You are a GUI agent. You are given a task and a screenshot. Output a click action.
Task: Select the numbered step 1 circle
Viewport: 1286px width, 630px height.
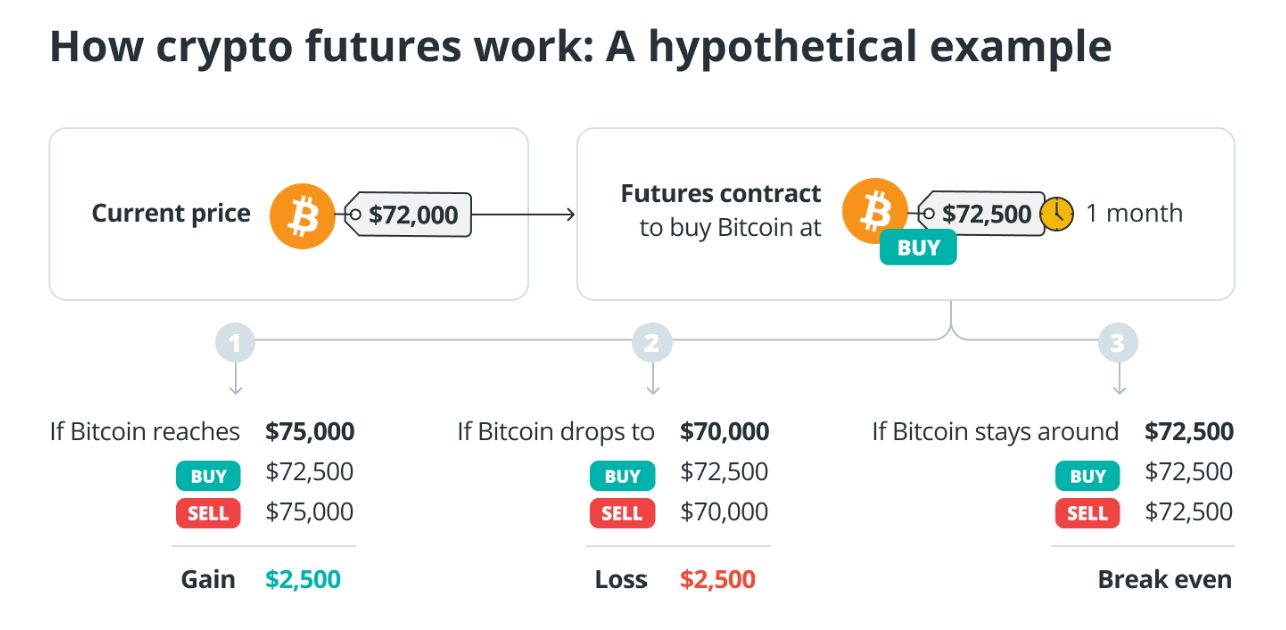235,344
